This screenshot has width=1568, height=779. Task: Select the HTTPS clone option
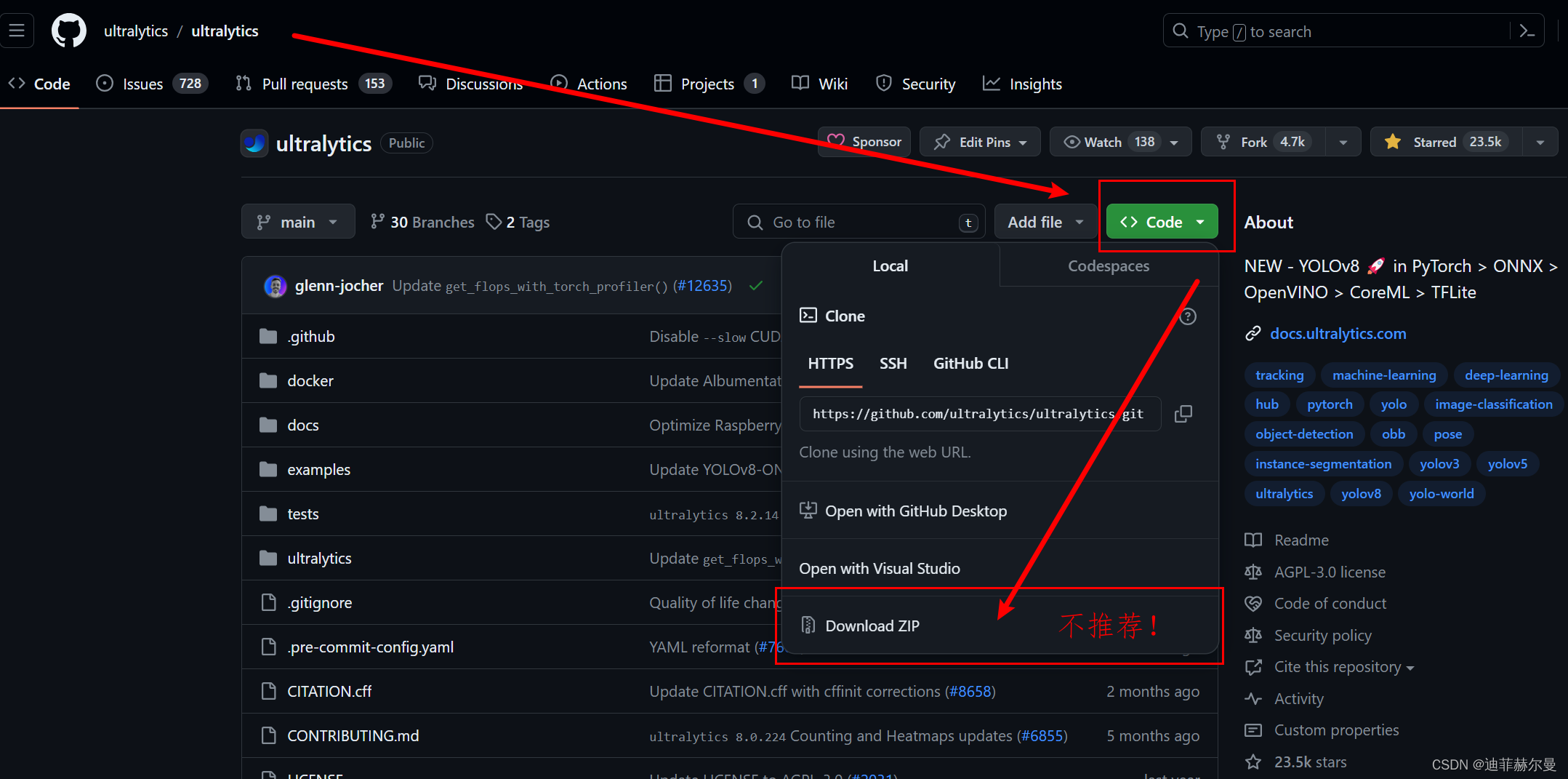coord(831,363)
